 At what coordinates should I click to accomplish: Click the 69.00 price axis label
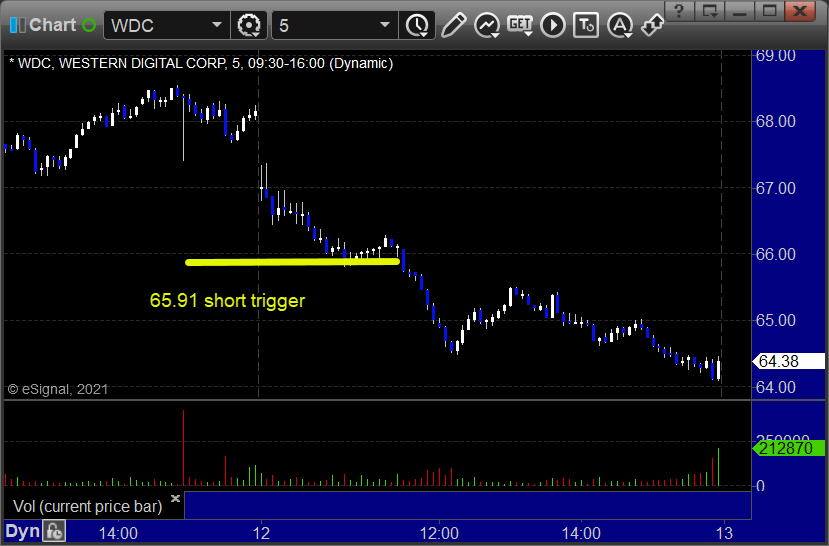(x=776, y=55)
